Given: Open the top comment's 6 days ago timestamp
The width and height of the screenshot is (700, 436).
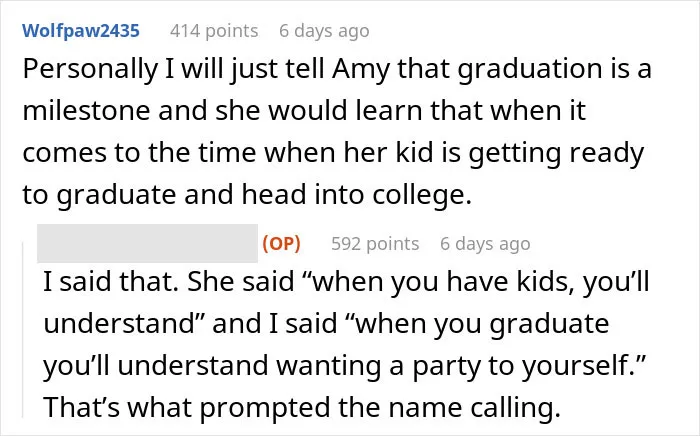Looking at the screenshot, I should [x=324, y=31].
